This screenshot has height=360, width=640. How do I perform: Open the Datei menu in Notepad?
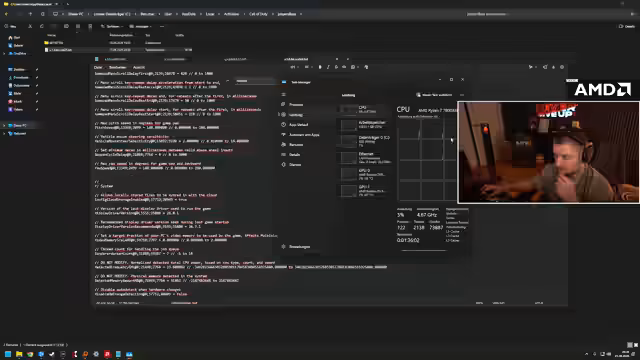[98, 67]
